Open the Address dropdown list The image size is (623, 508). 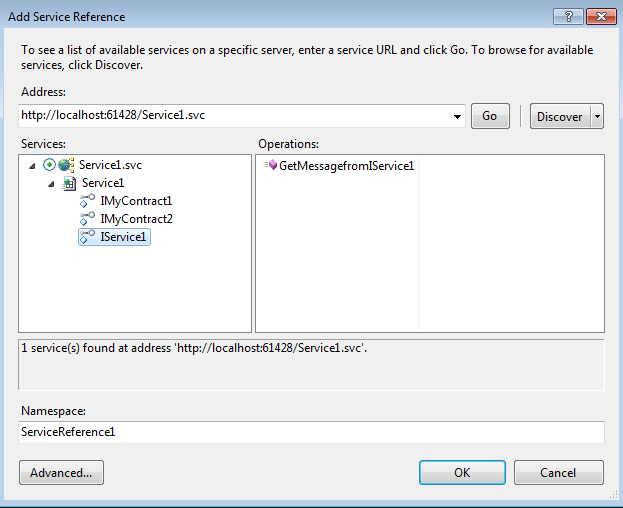[458, 116]
